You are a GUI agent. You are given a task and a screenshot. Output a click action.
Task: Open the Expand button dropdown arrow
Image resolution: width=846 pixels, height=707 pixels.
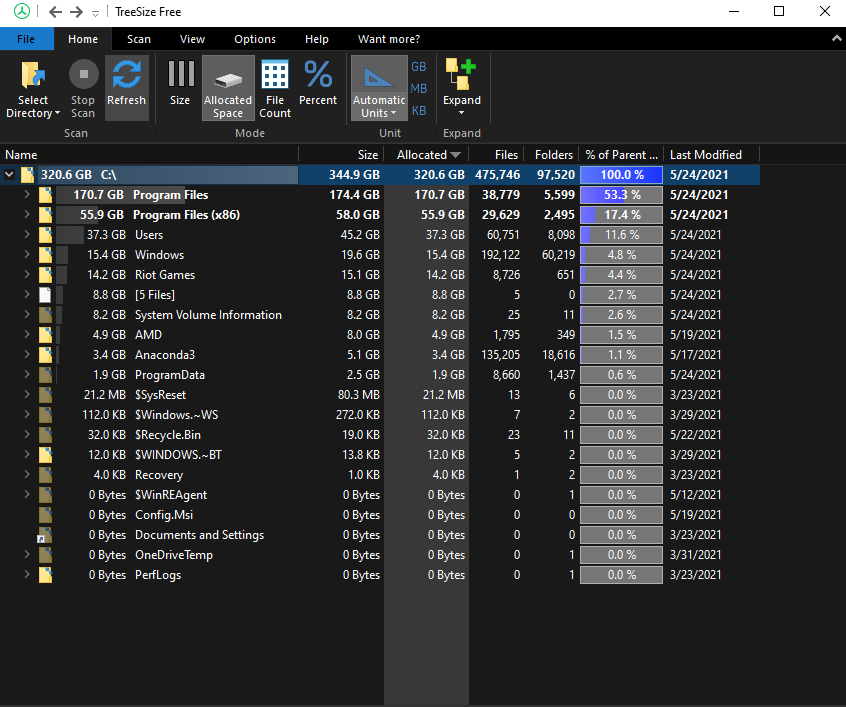pyautogui.click(x=461, y=113)
